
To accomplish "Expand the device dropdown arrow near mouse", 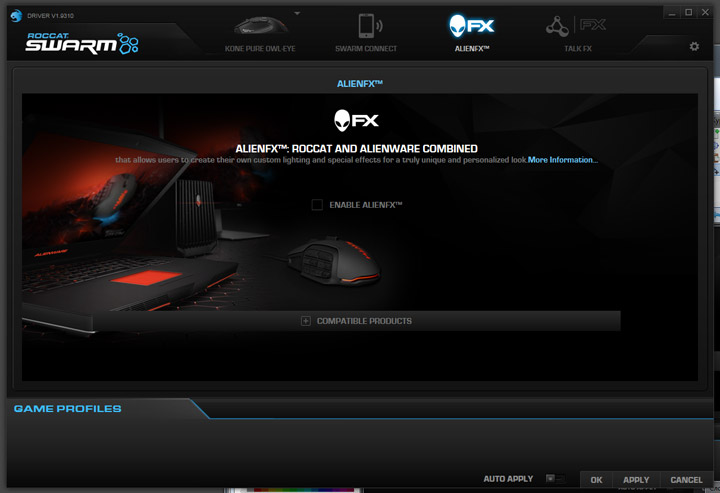I will pyautogui.click(x=297, y=13).
